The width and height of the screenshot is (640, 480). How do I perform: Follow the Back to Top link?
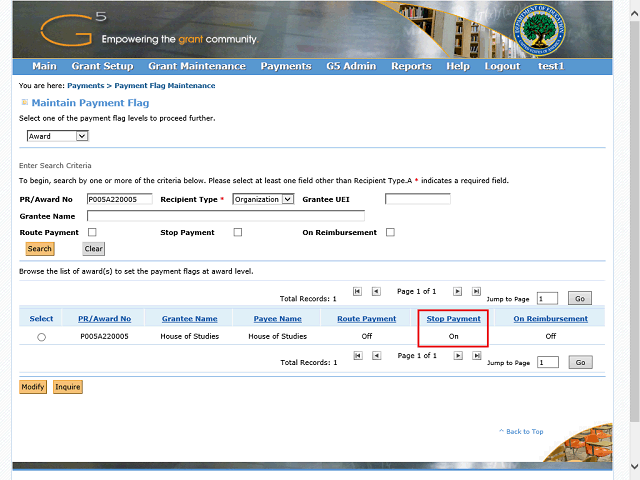(x=523, y=431)
